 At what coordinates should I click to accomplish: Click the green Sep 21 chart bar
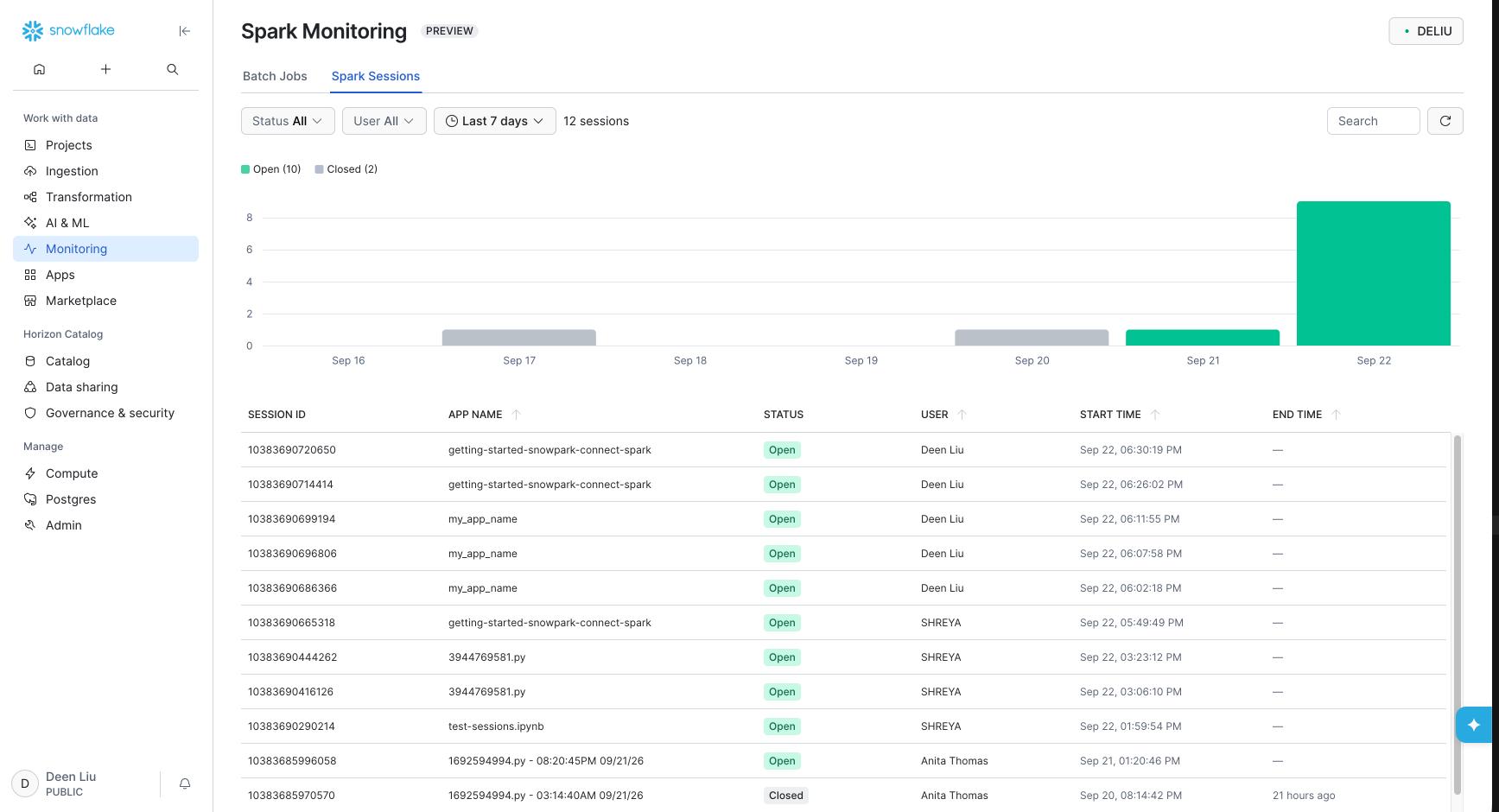click(x=1203, y=338)
